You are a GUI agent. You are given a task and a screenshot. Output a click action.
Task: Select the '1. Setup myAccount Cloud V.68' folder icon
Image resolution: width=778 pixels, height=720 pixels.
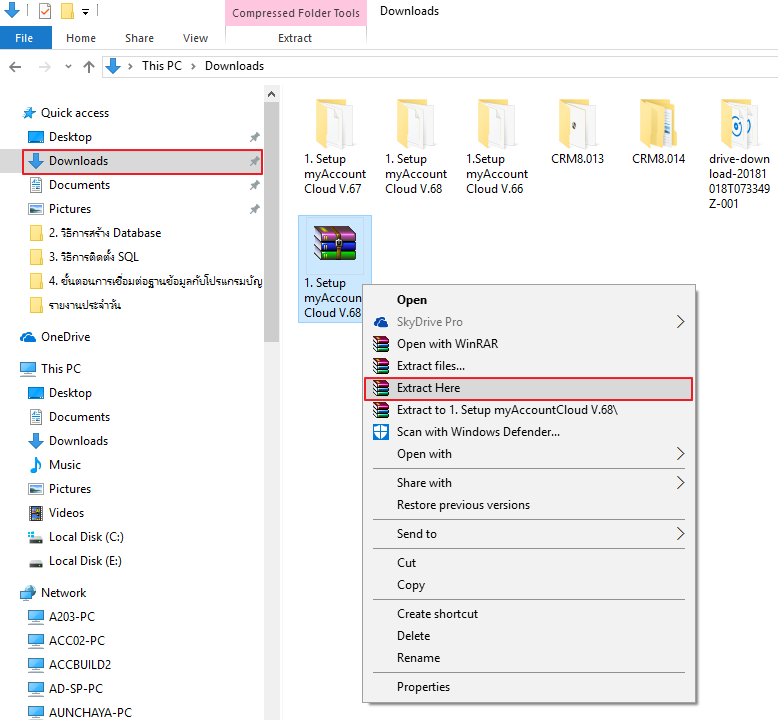click(416, 124)
